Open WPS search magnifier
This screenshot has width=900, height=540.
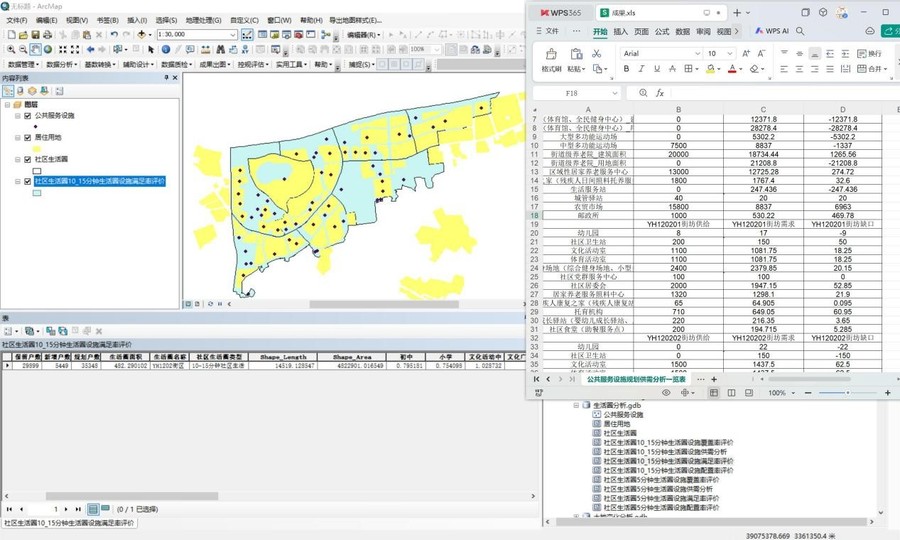coord(800,31)
